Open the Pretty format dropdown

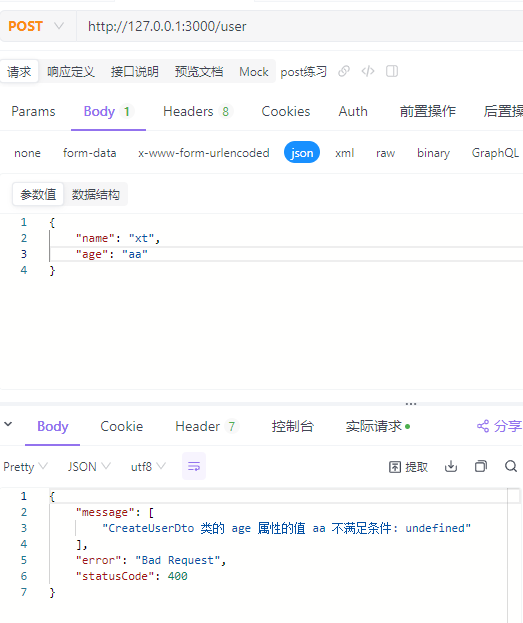click(25, 466)
